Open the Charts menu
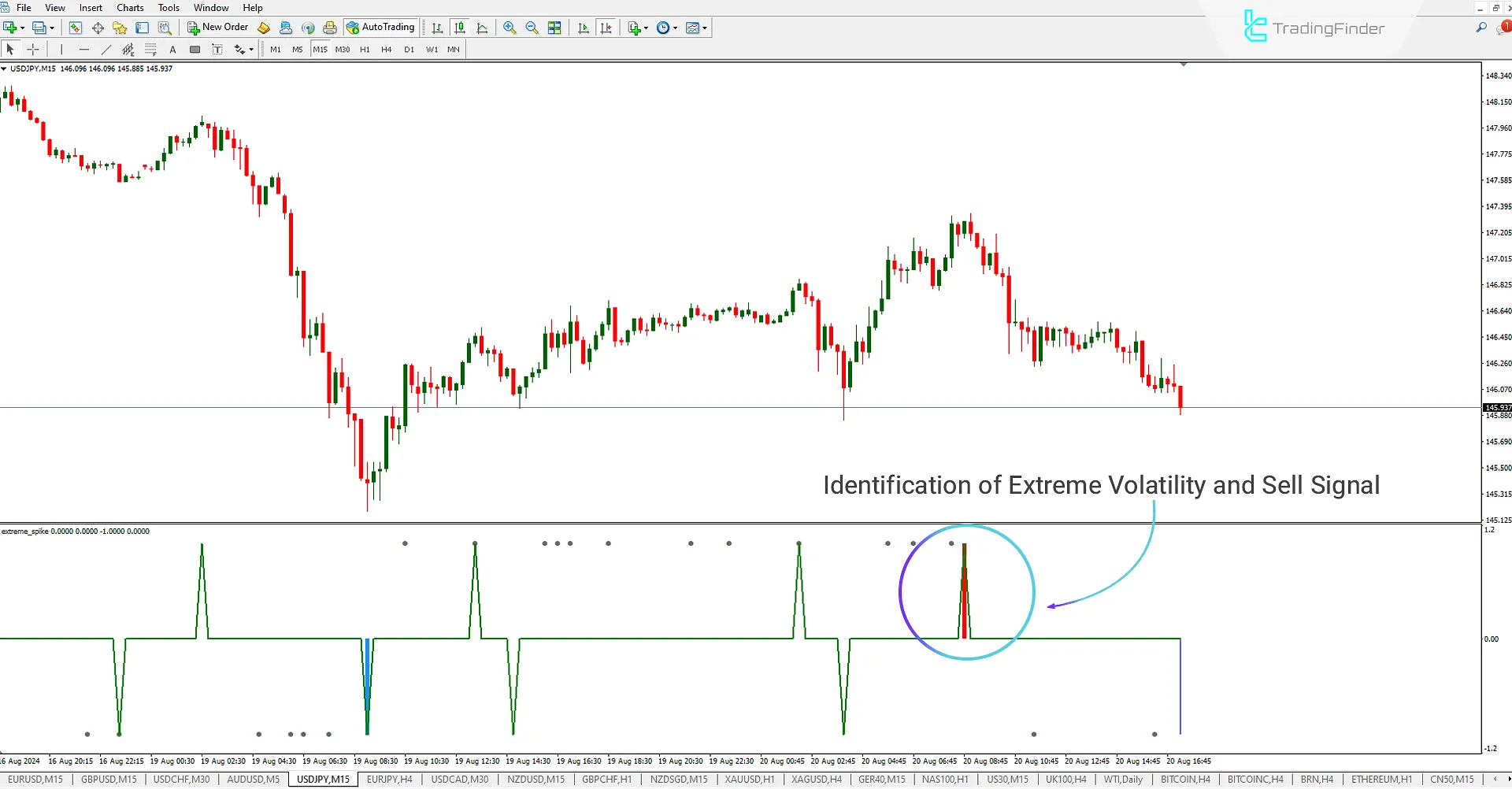This screenshot has height=789, width=1512. [130, 8]
